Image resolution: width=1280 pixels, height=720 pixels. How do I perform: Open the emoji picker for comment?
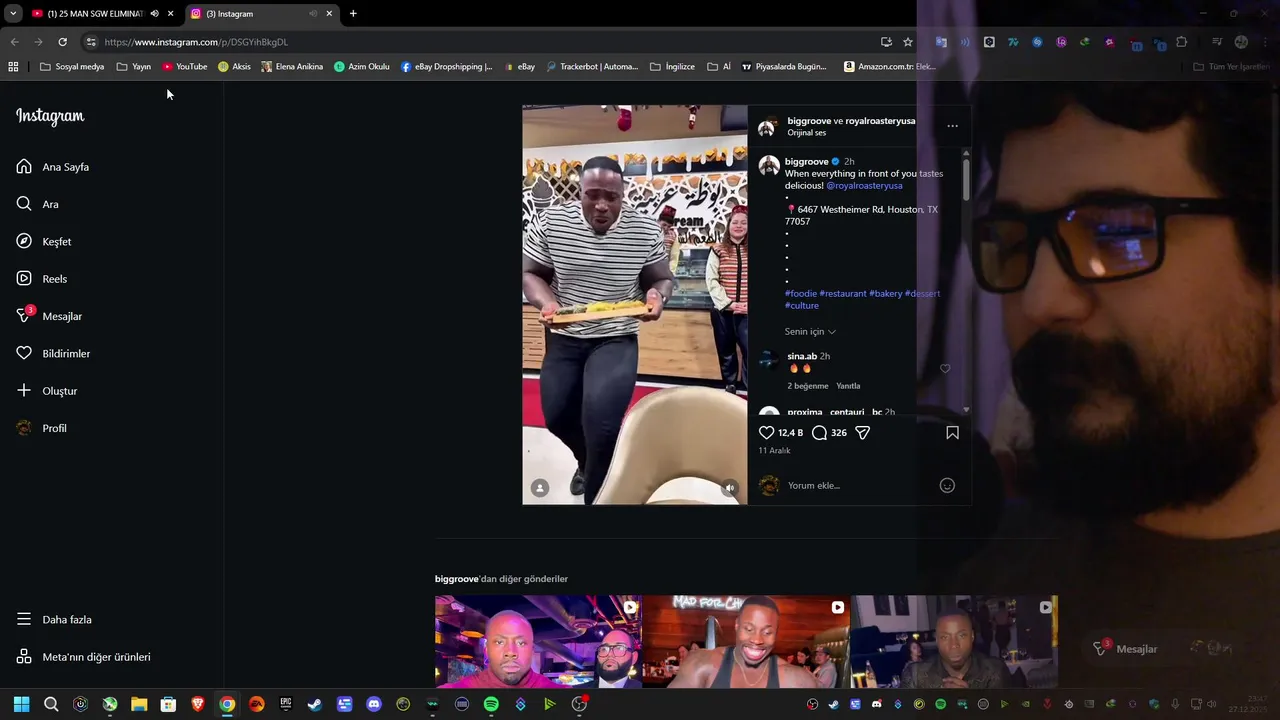(x=947, y=486)
